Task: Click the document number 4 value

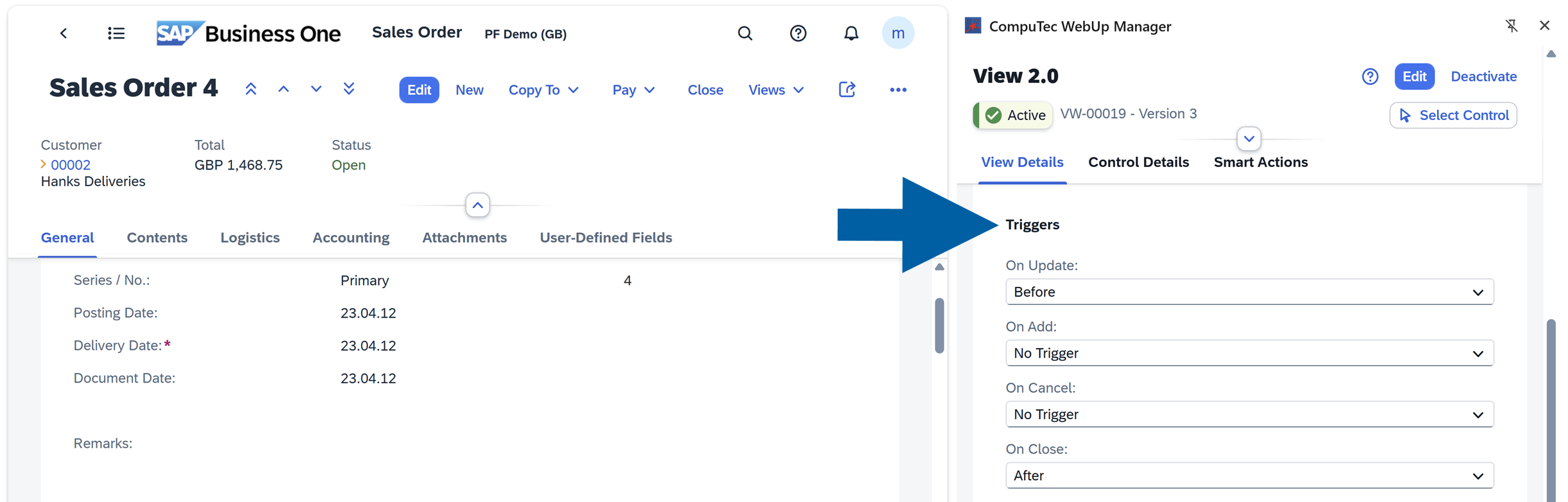Action: tap(628, 281)
